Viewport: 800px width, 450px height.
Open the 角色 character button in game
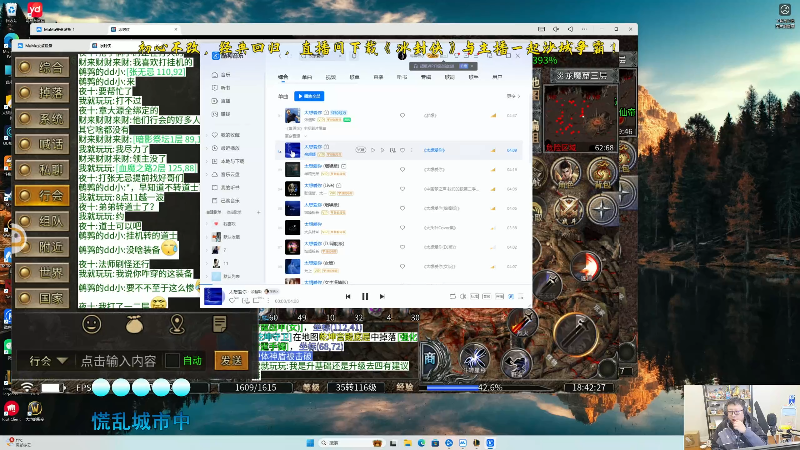tap(565, 174)
